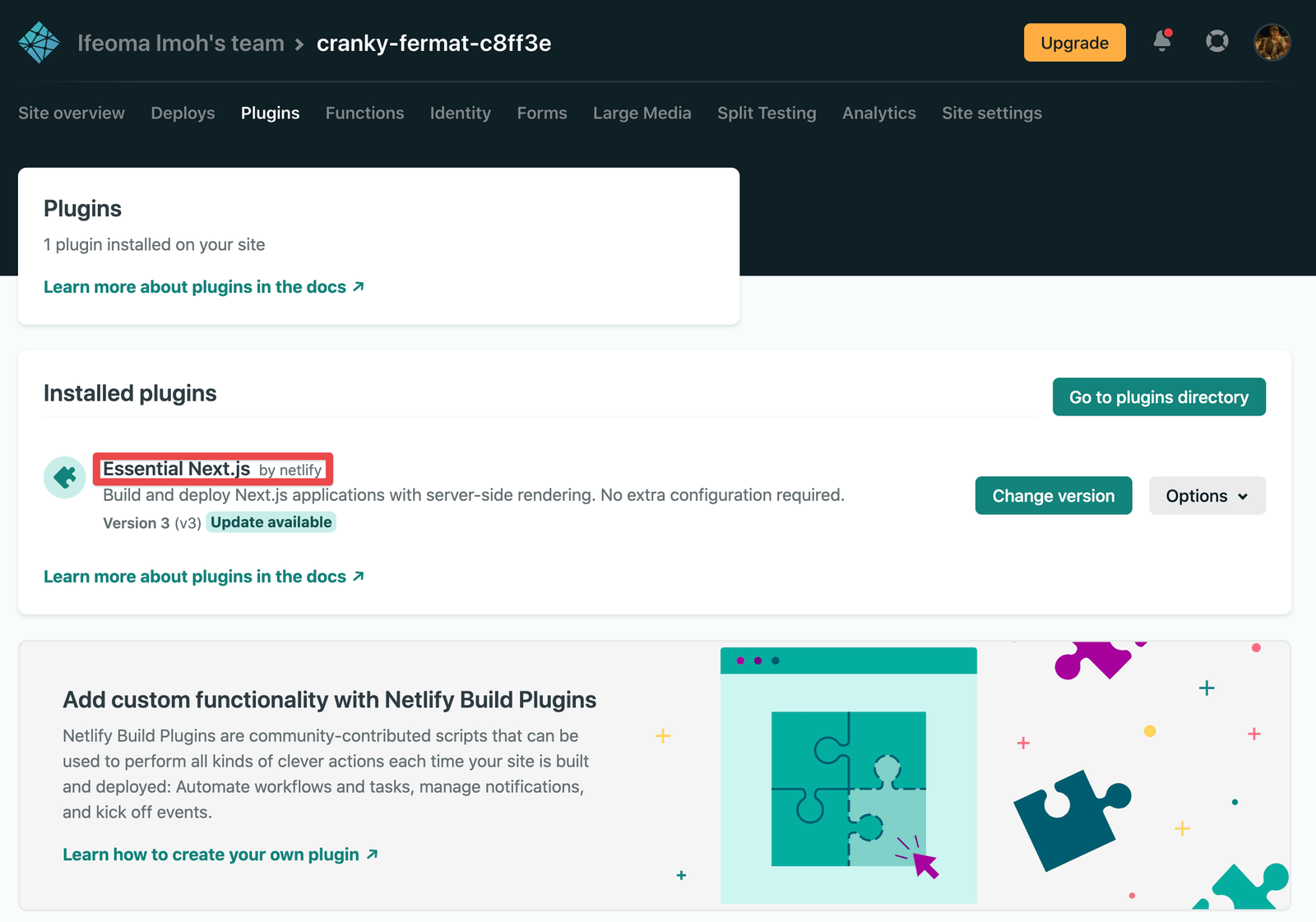Click the Add custom functionality heading
The height and width of the screenshot is (922, 1316).
coord(330,700)
